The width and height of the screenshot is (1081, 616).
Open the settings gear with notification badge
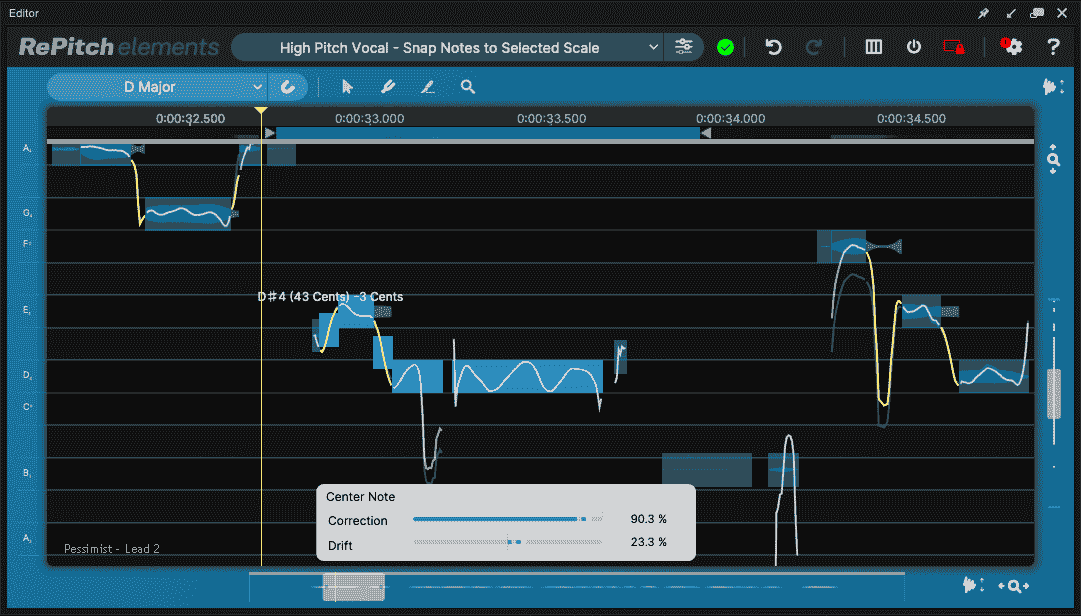[1012, 47]
